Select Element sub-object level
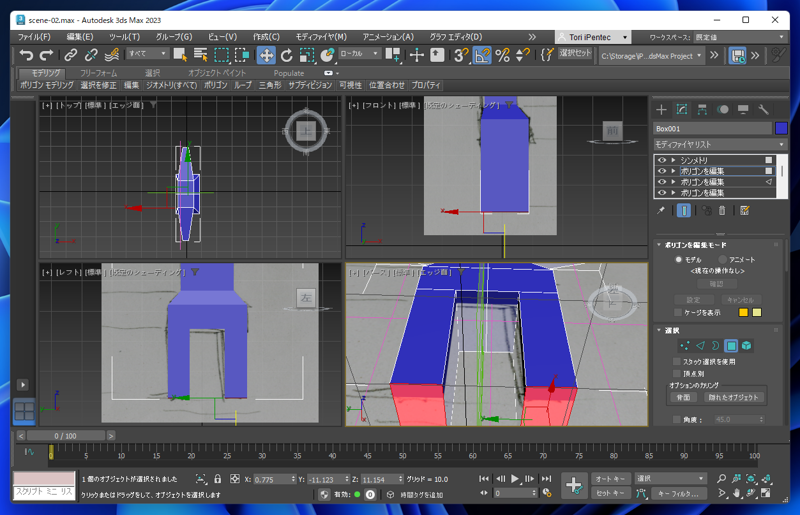Viewport: 800px width, 515px height. click(746, 346)
